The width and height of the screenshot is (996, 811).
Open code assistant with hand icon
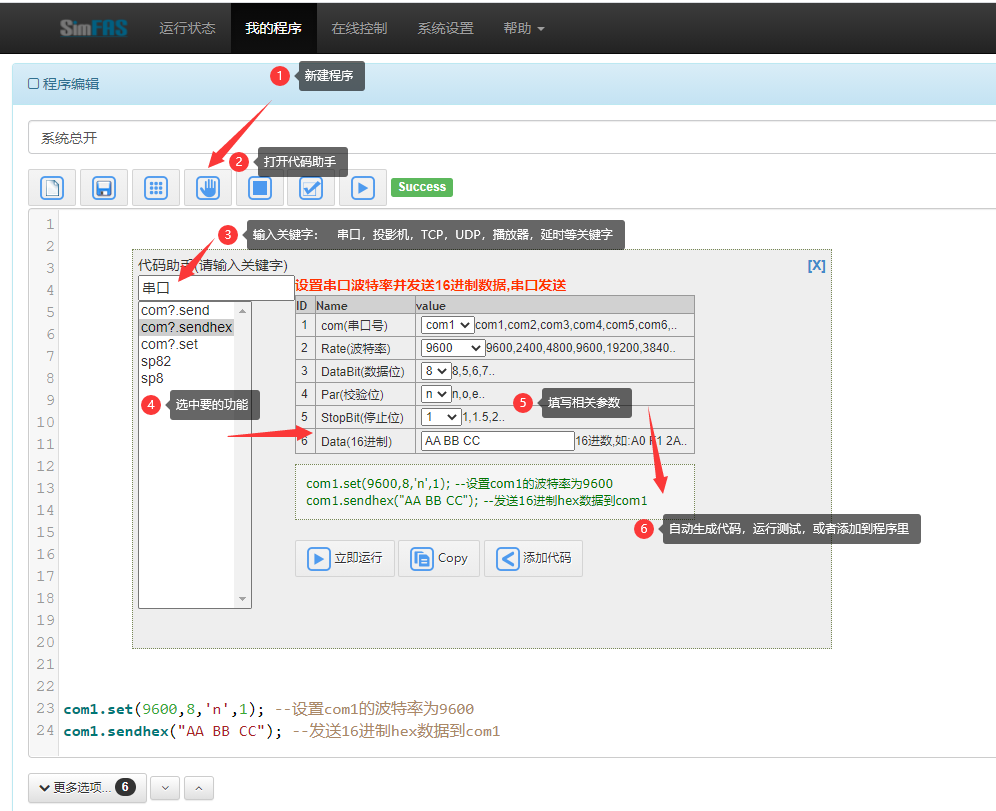[208, 188]
